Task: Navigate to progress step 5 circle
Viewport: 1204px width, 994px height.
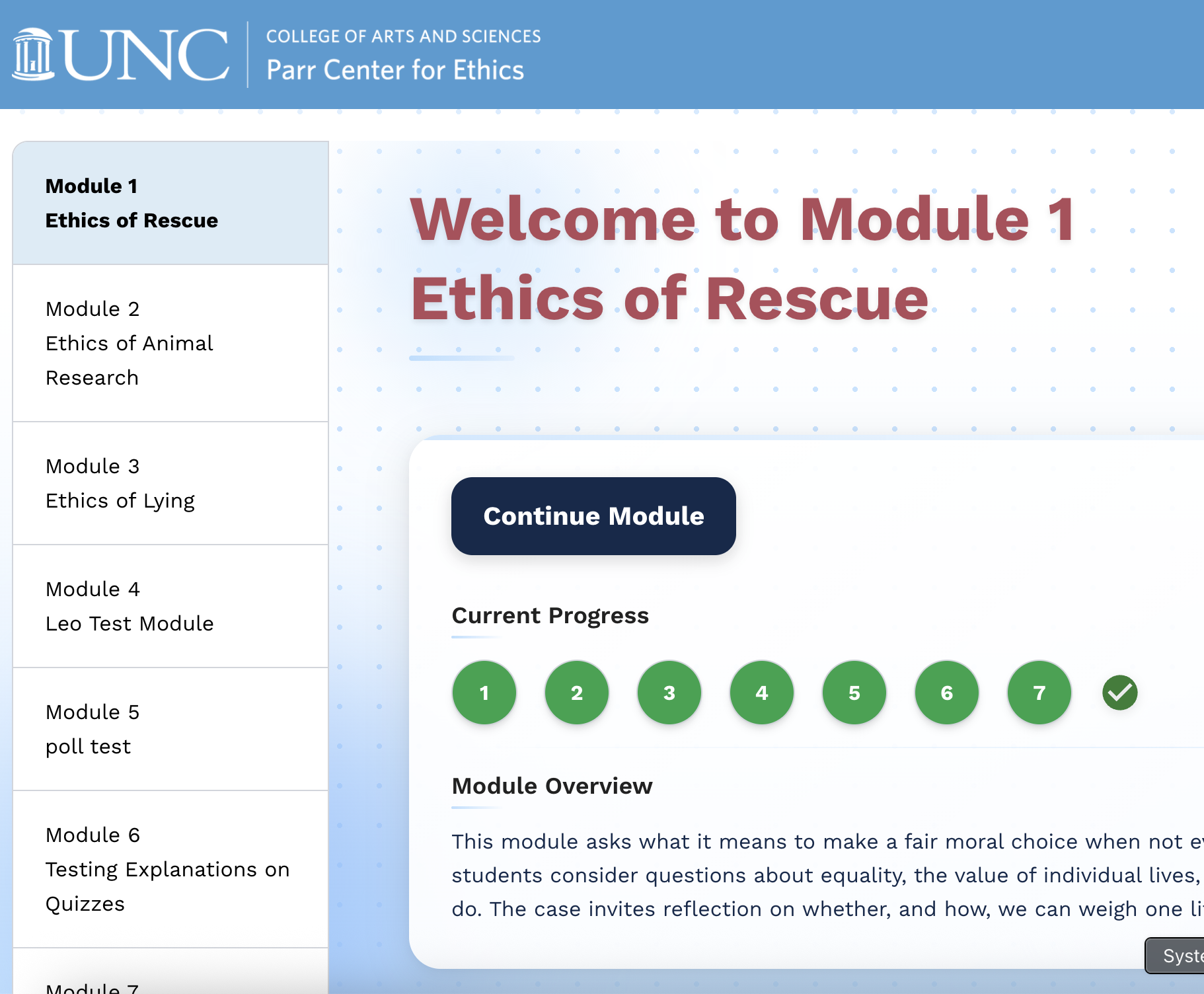Action: tap(854, 693)
